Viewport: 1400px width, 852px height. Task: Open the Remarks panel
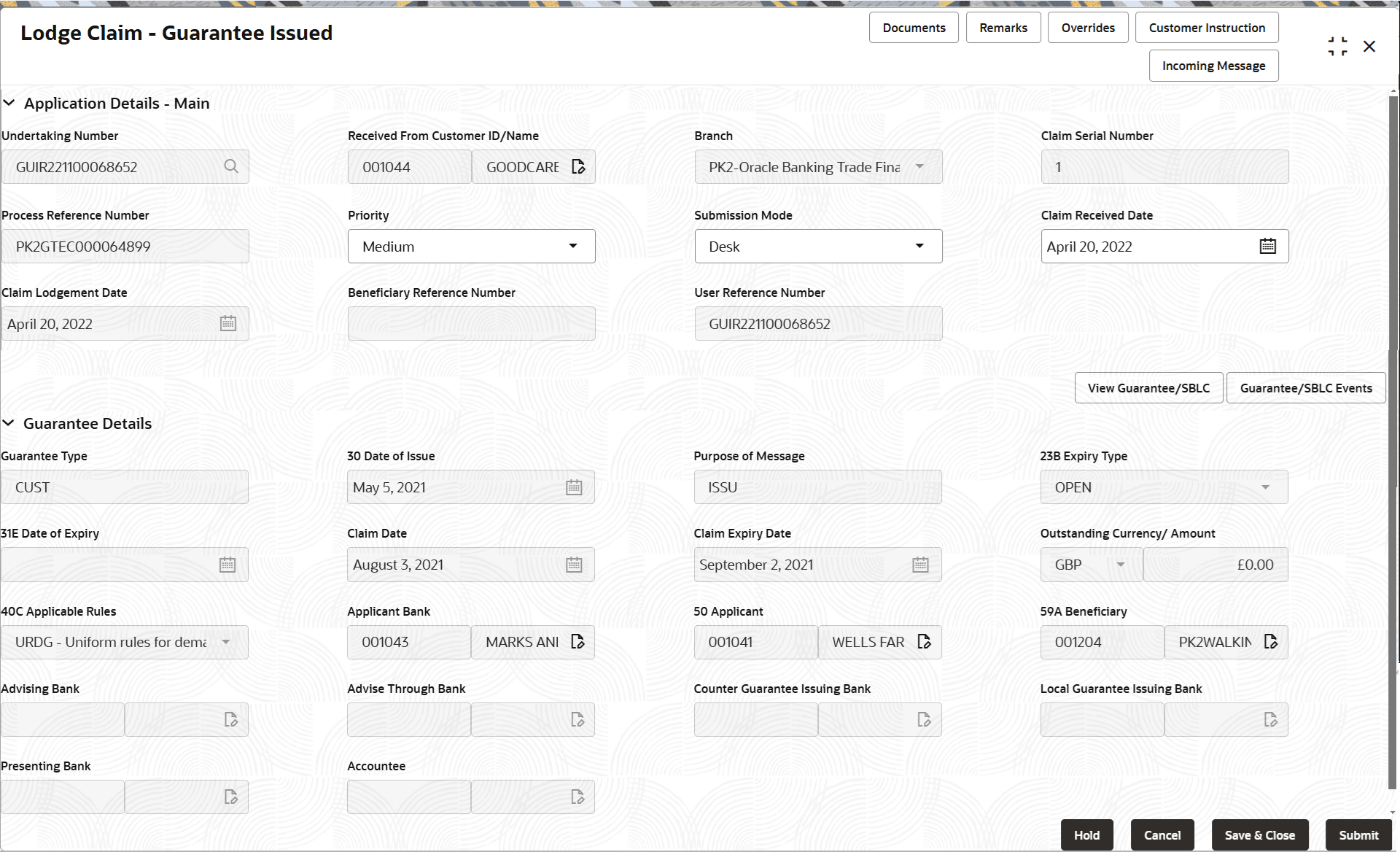(1003, 28)
